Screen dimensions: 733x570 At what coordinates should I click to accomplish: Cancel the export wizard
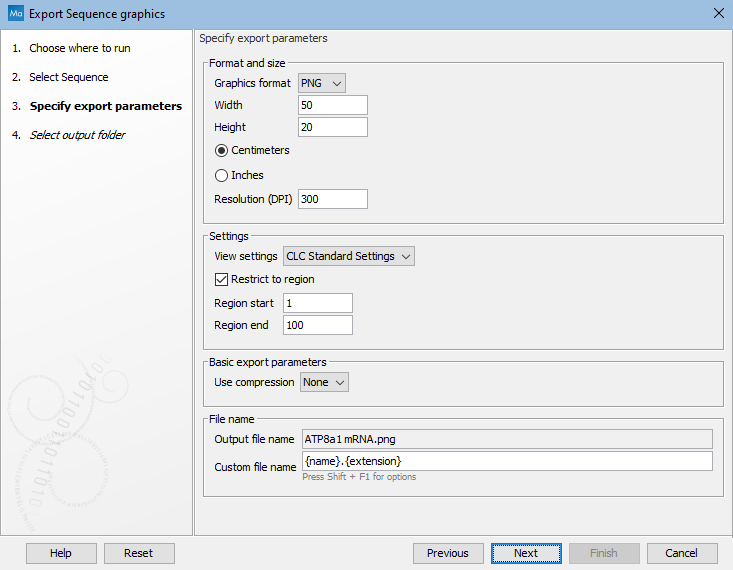[x=681, y=553]
